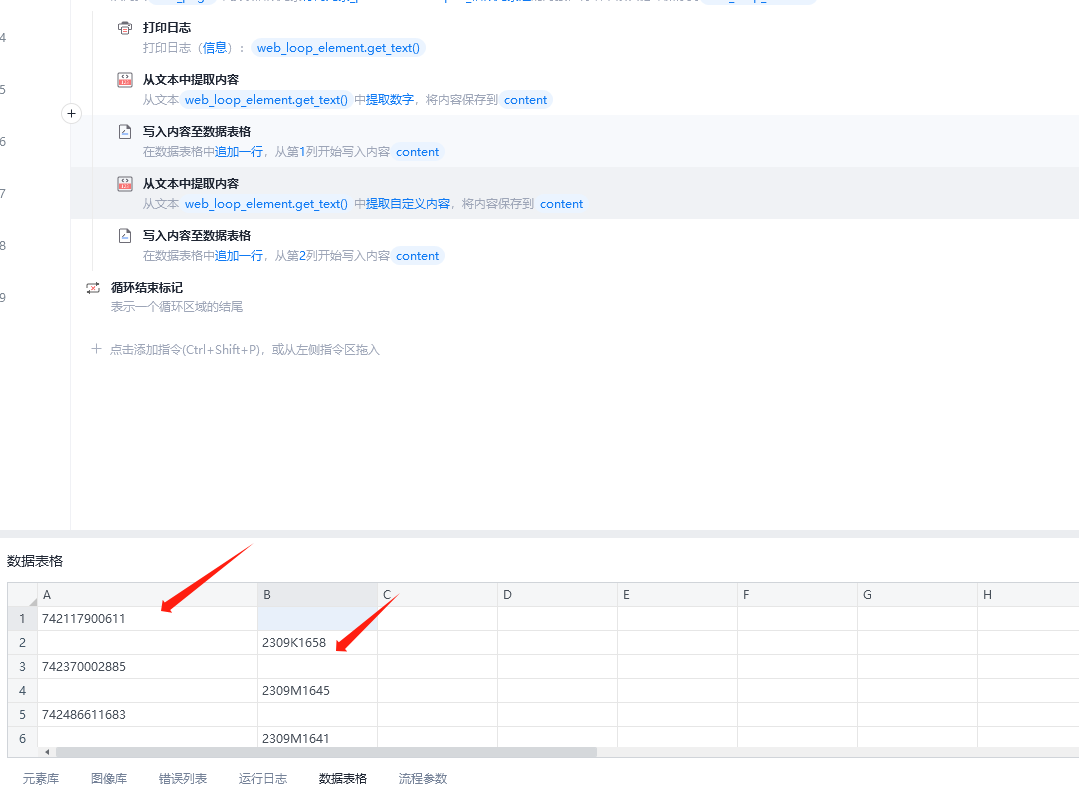Select the 循环结束标记 step title
This screenshot has width=1079, height=791.
147,287
